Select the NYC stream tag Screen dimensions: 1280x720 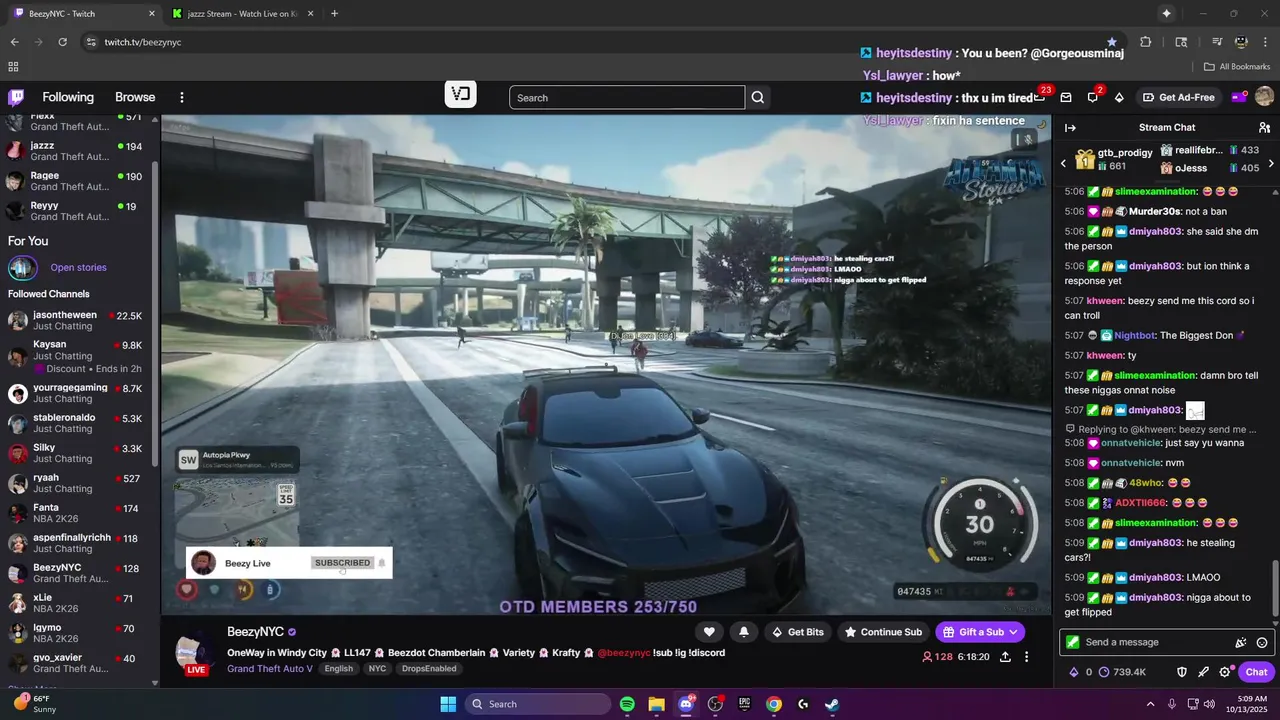377,669
